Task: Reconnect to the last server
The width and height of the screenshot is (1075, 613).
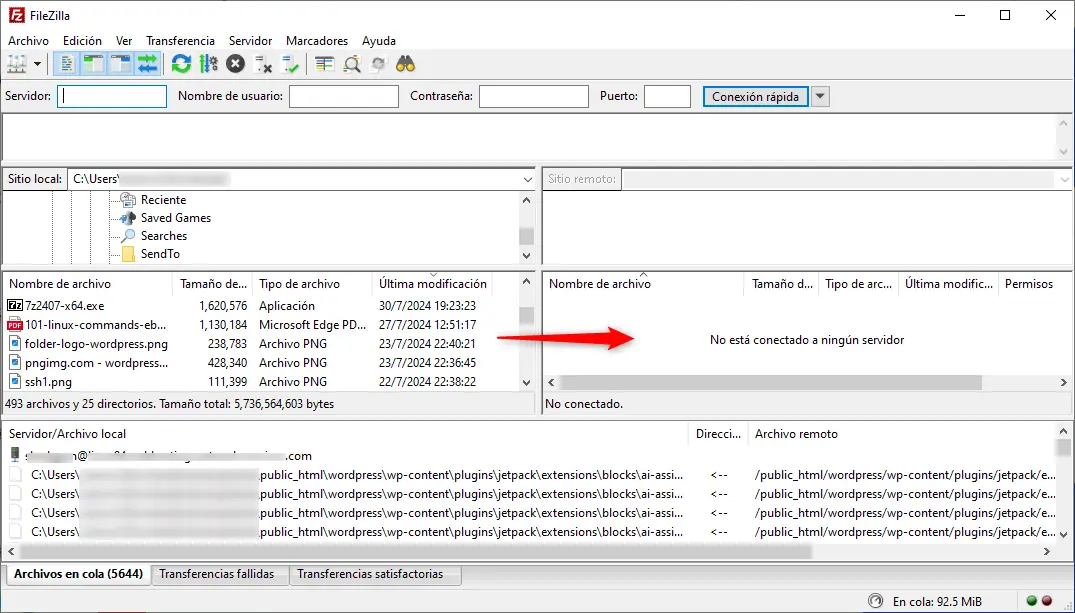Action: point(290,64)
